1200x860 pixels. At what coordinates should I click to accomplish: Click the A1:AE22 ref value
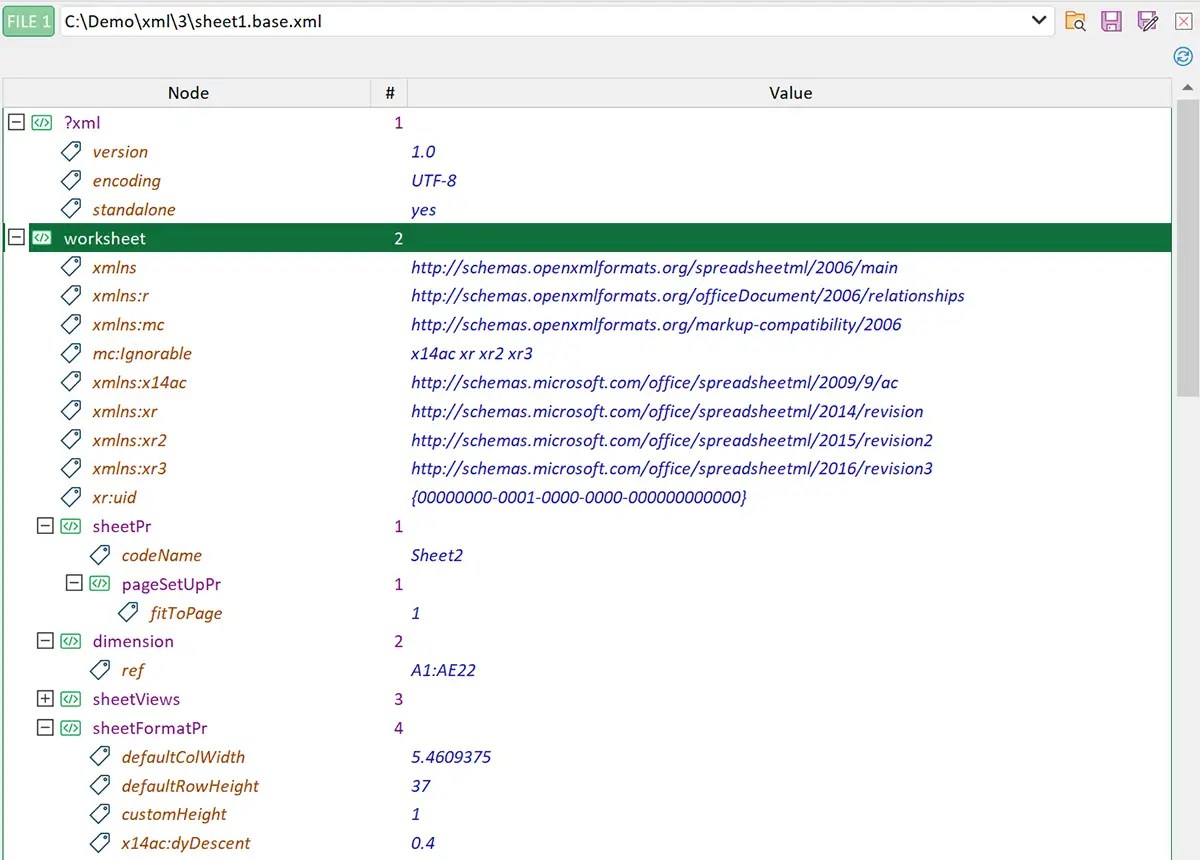point(443,670)
